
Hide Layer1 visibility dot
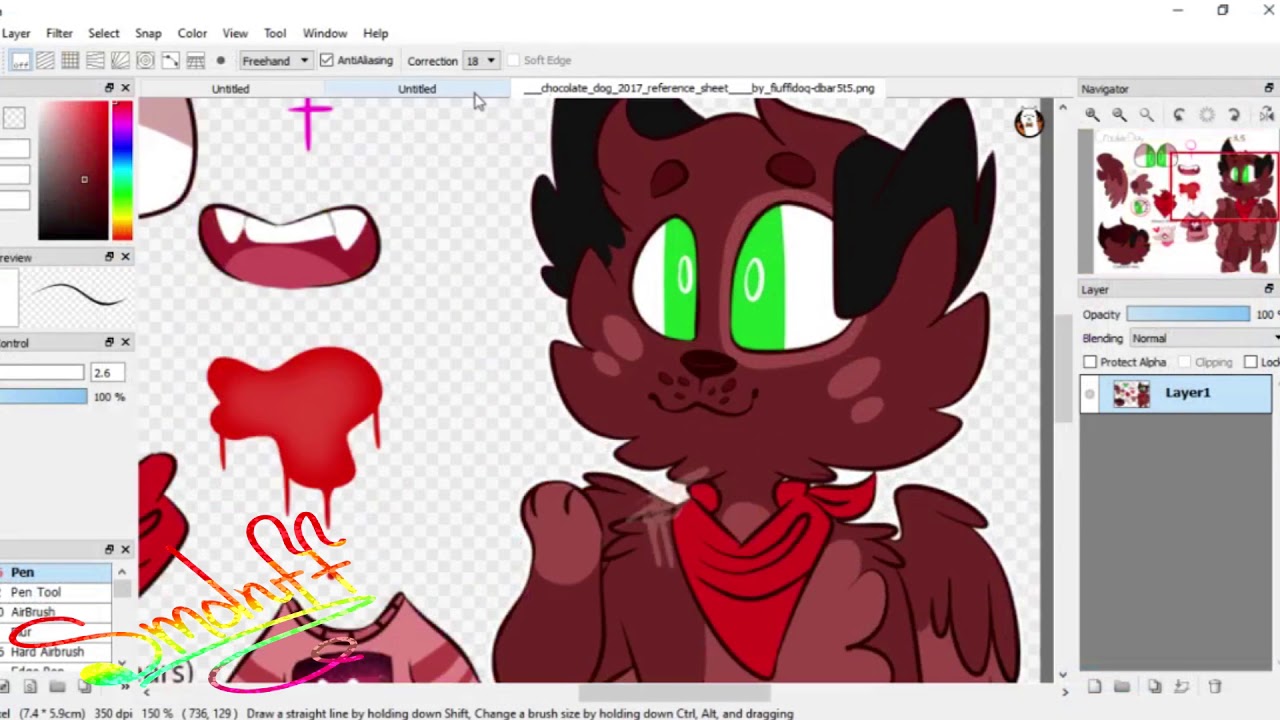[1089, 394]
